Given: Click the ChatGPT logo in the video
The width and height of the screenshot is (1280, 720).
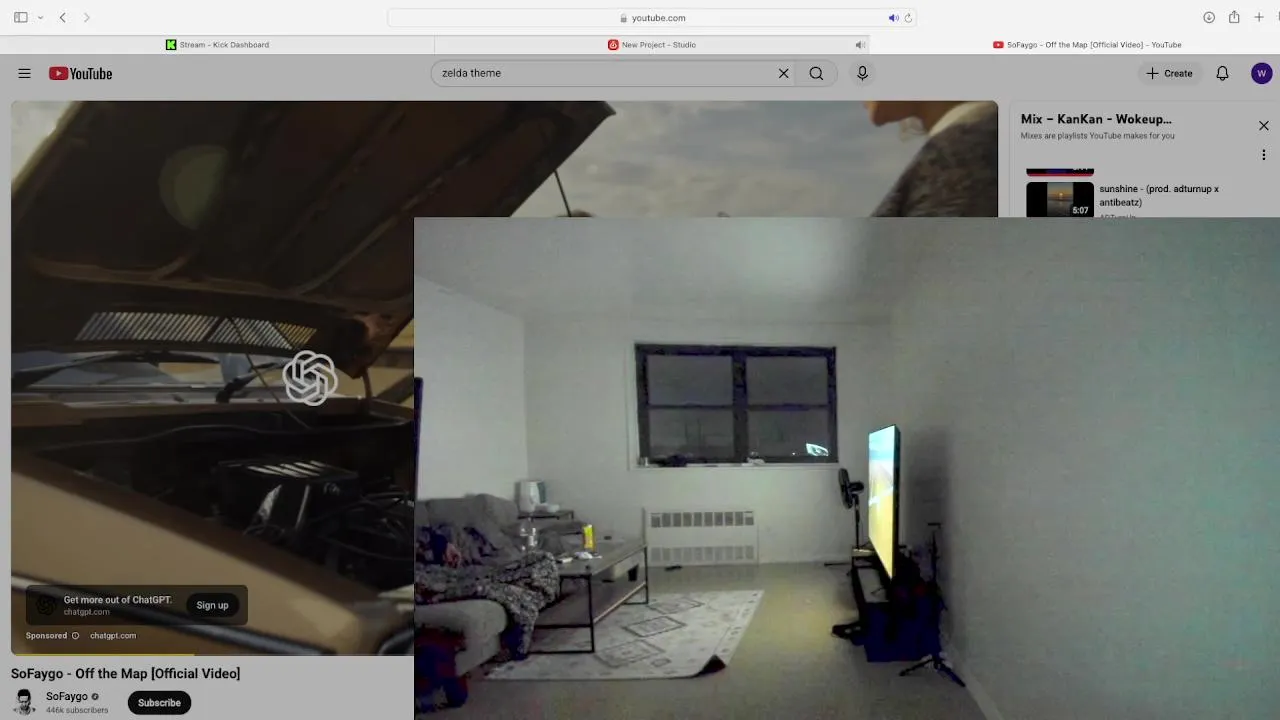Looking at the screenshot, I should [310, 378].
